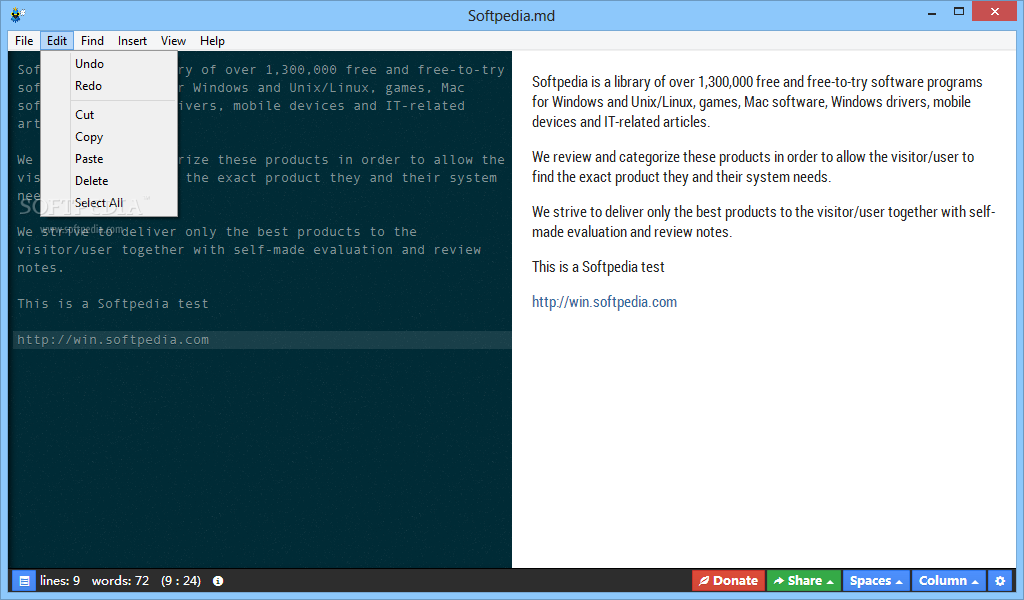The height and width of the screenshot is (600, 1024).
Task: Click the red Donate button
Action: pos(728,580)
